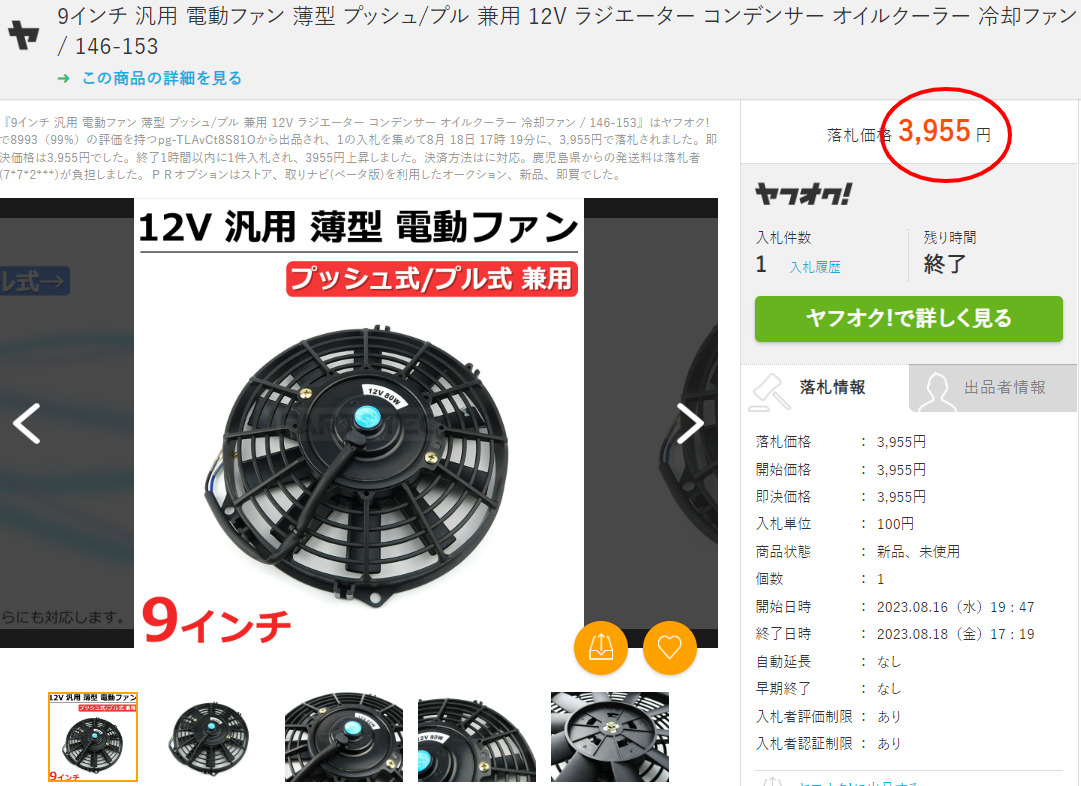The image size is (1081, 786).
Task: Select the second thumbnail of whole fan
Action: pyautogui.click(x=210, y=737)
